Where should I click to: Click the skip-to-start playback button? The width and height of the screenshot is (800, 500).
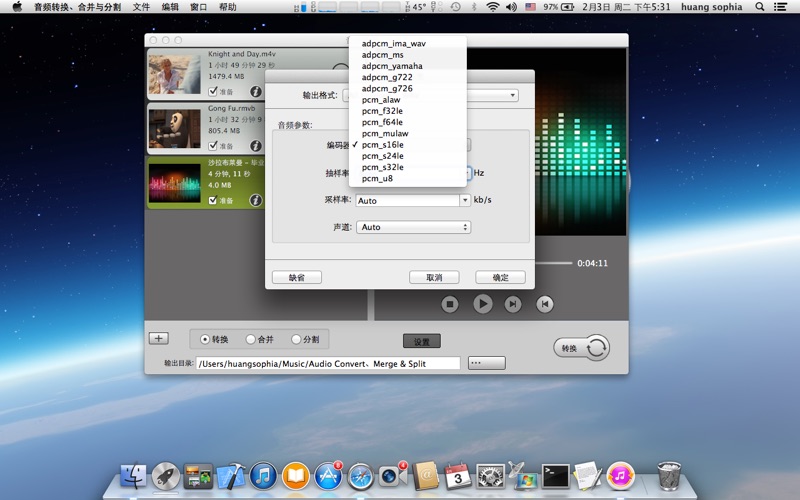coord(545,304)
